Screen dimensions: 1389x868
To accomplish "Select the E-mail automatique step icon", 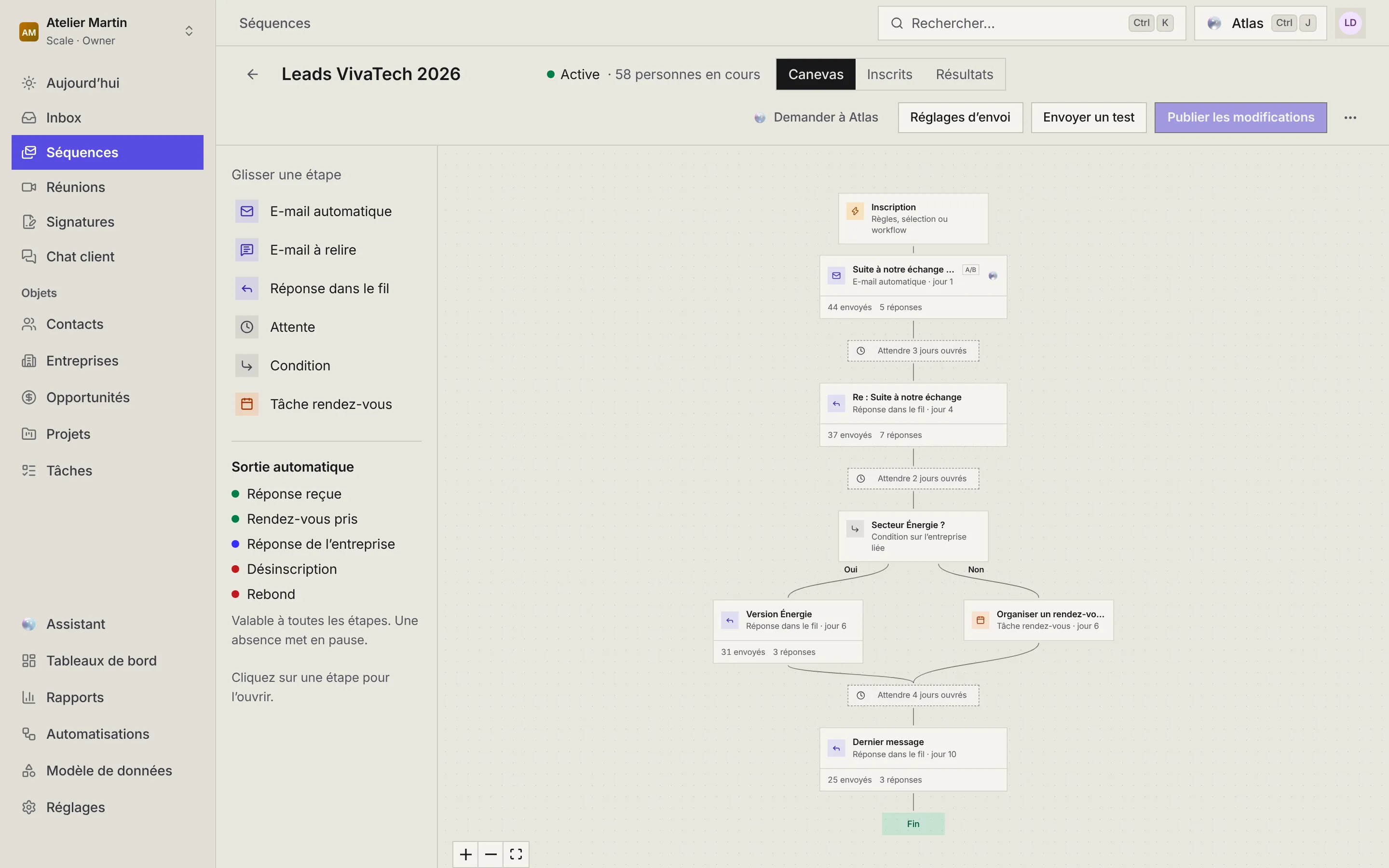I will tap(247, 211).
